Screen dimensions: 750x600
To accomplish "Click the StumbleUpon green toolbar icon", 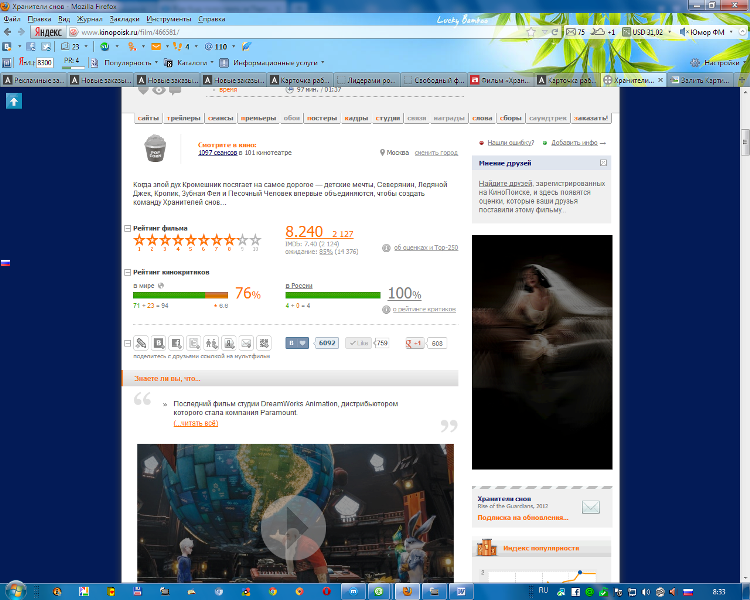I will coord(105,46).
